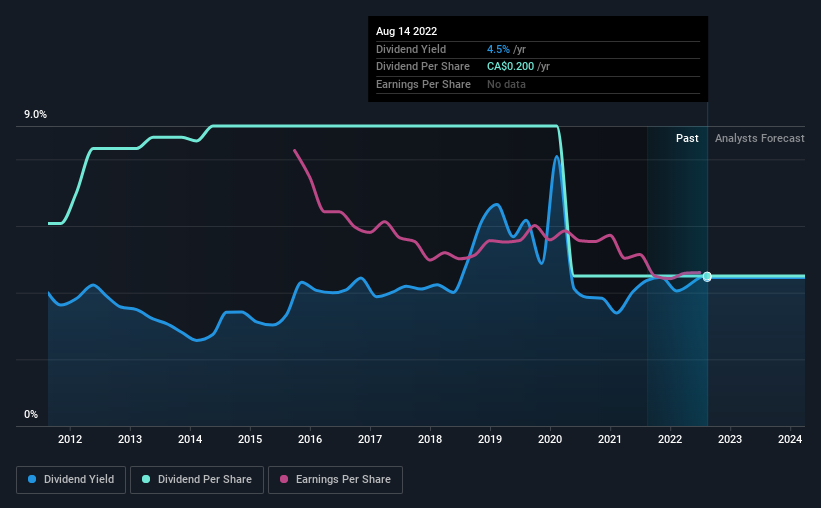Toggle the Dividend Yield legend button
The width and height of the screenshot is (821, 508).
pos(71,479)
